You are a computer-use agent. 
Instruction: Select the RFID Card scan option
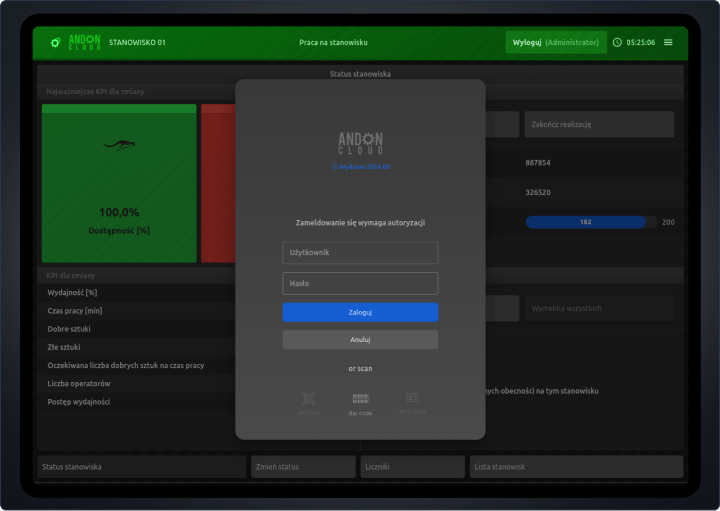click(412, 402)
